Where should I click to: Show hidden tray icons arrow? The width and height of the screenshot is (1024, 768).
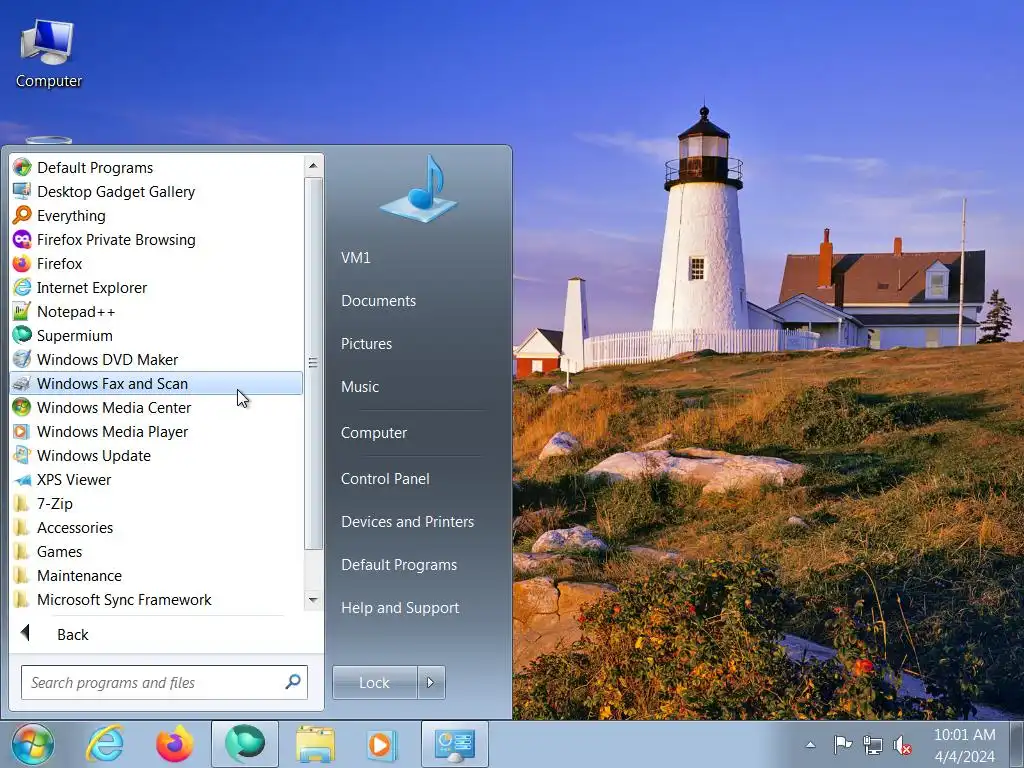click(810, 744)
